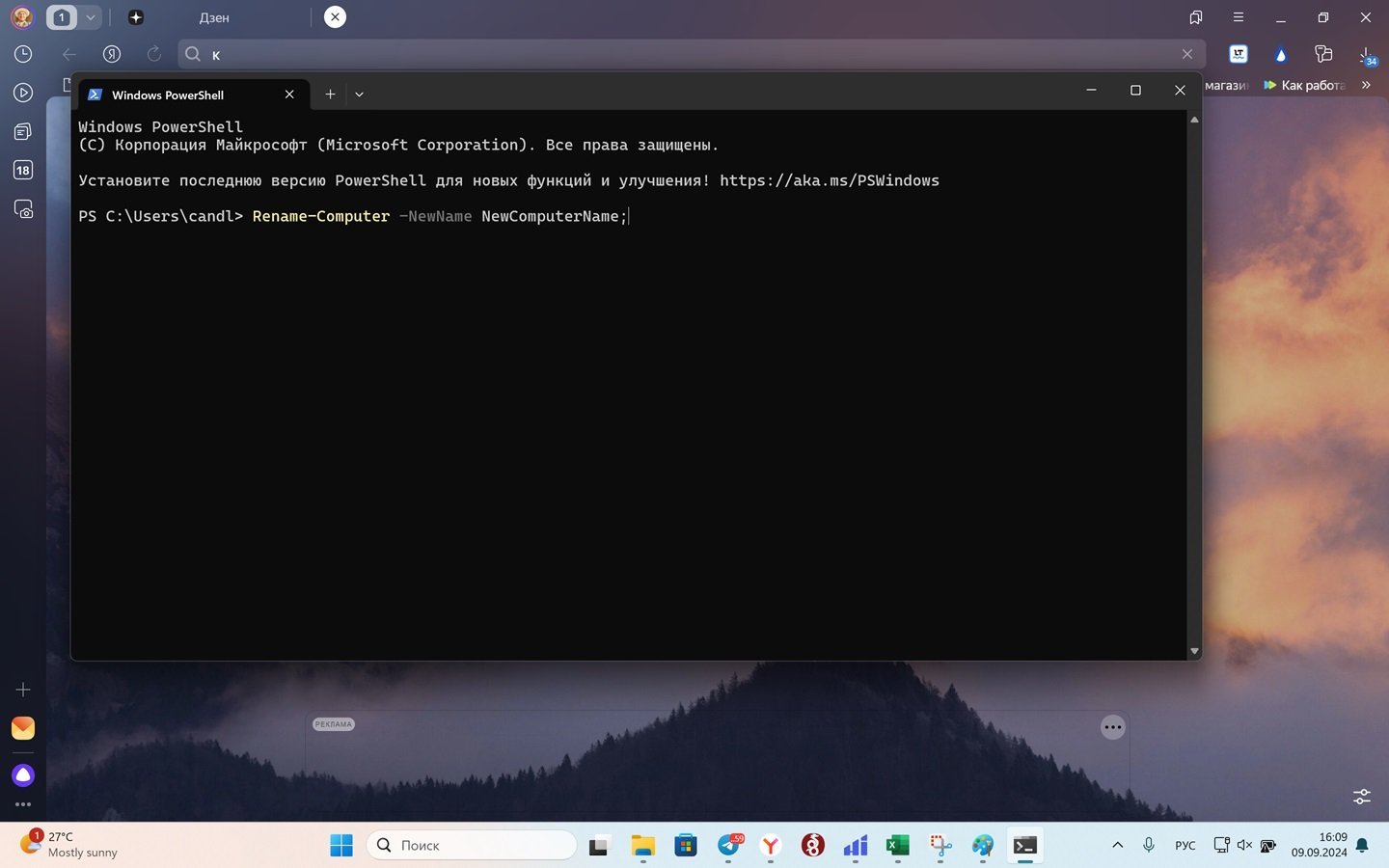
Task: Go back in the browser
Action: (x=69, y=54)
